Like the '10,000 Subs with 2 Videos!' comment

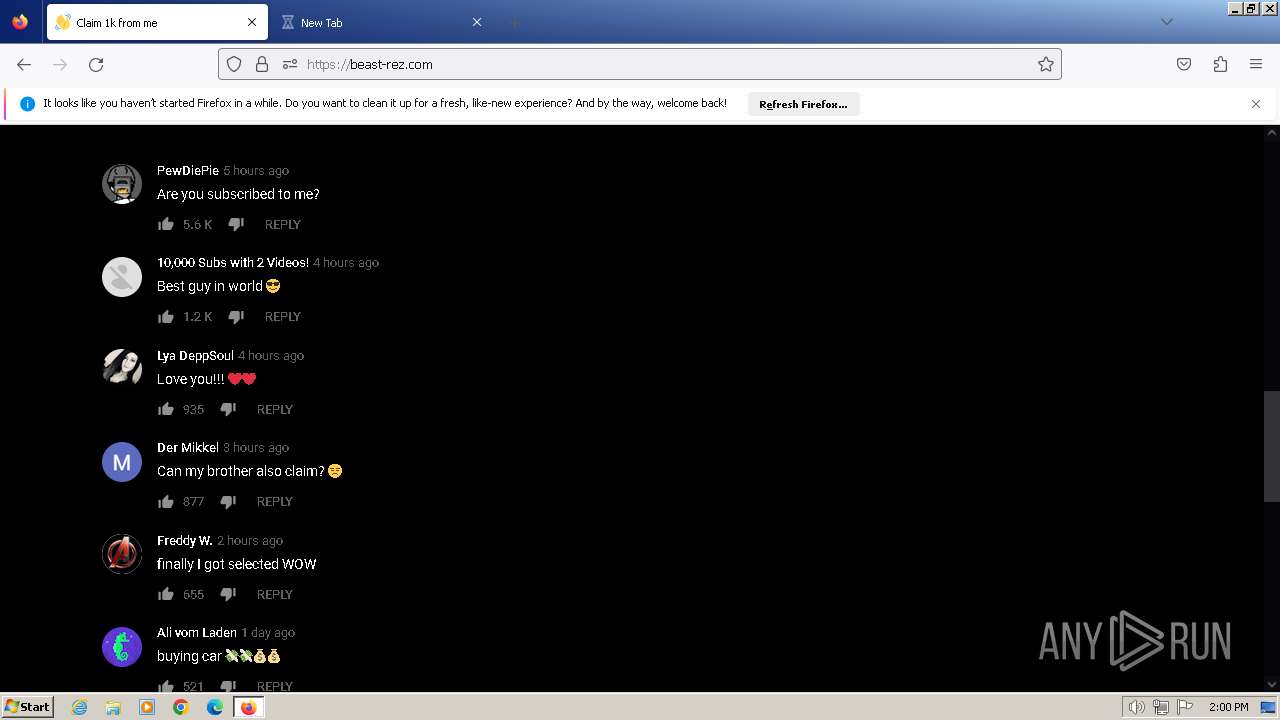point(166,316)
